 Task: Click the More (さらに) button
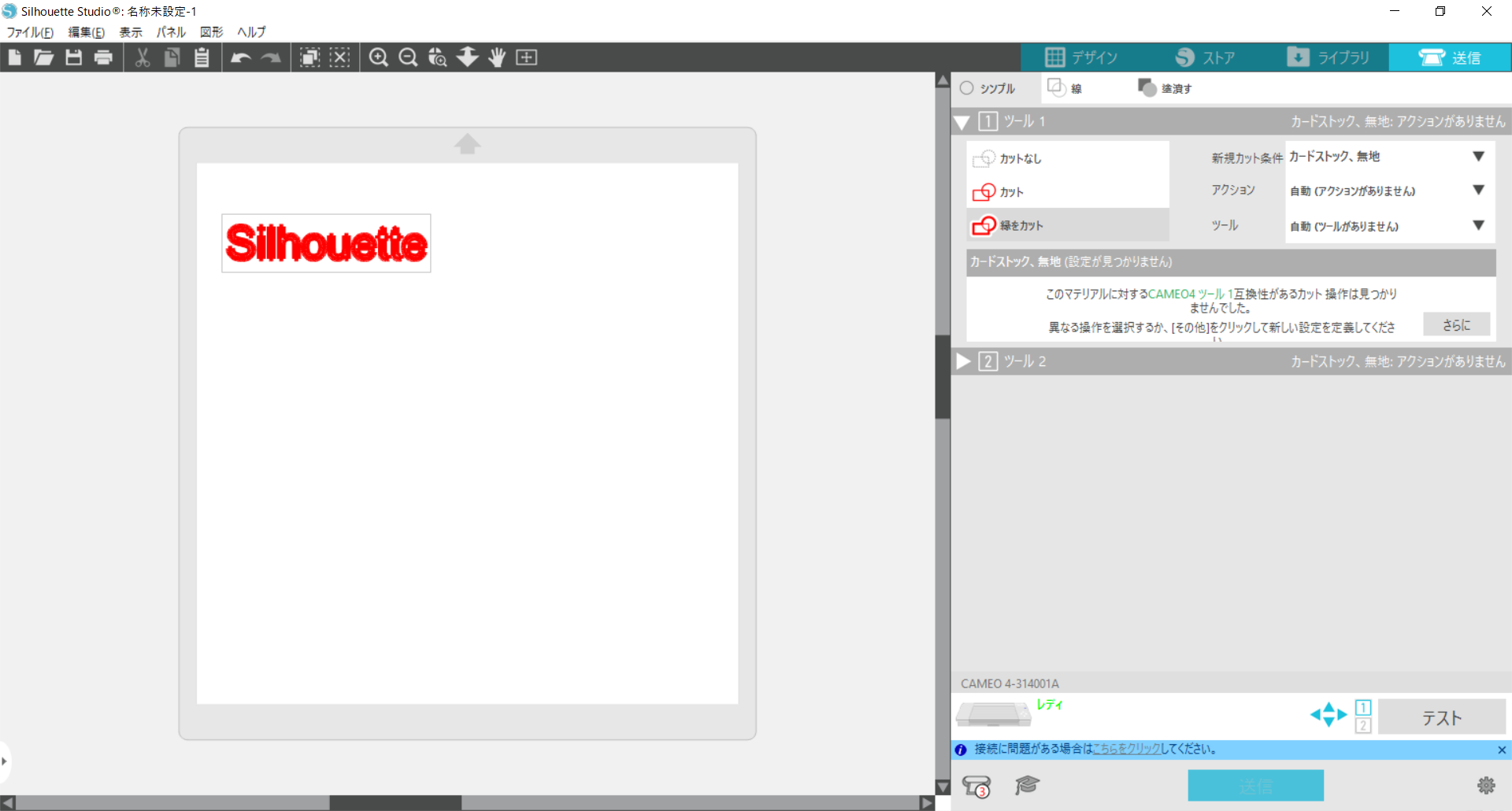pyautogui.click(x=1456, y=324)
